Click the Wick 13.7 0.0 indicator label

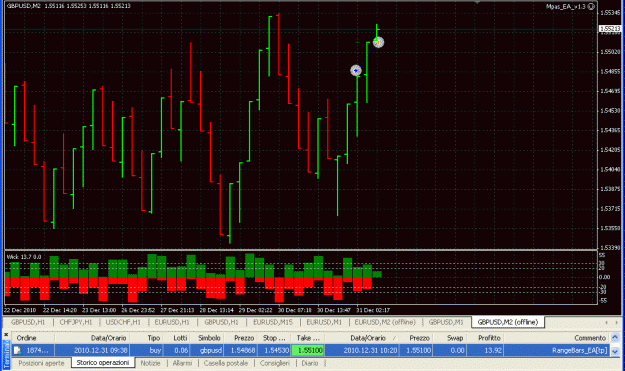(24, 257)
